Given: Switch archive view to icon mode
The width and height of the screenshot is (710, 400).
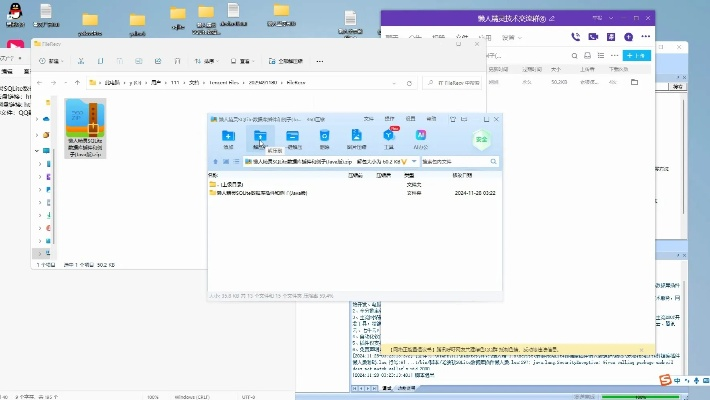Looking at the screenshot, I should click(x=226, y=161).
